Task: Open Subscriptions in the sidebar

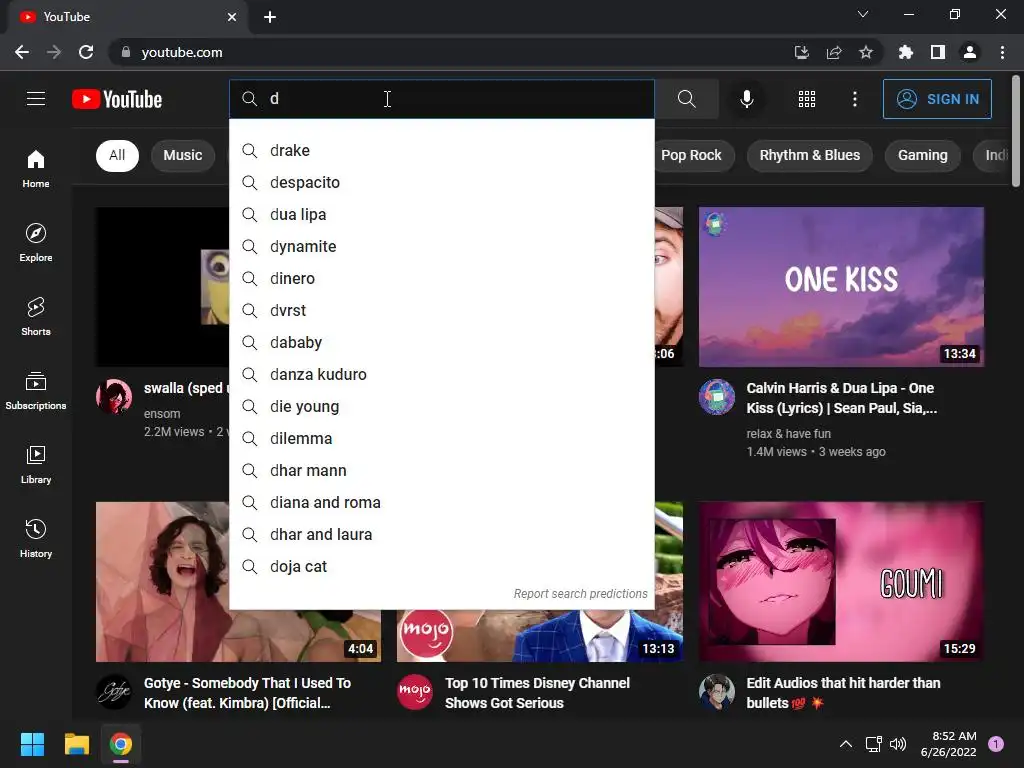Action: click(36, 391)
